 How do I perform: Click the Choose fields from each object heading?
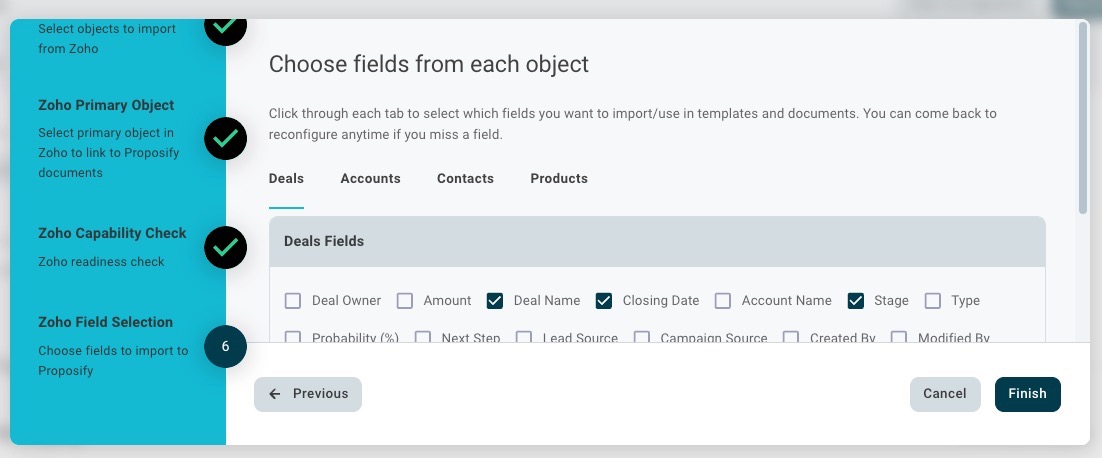tap(429, 64)
